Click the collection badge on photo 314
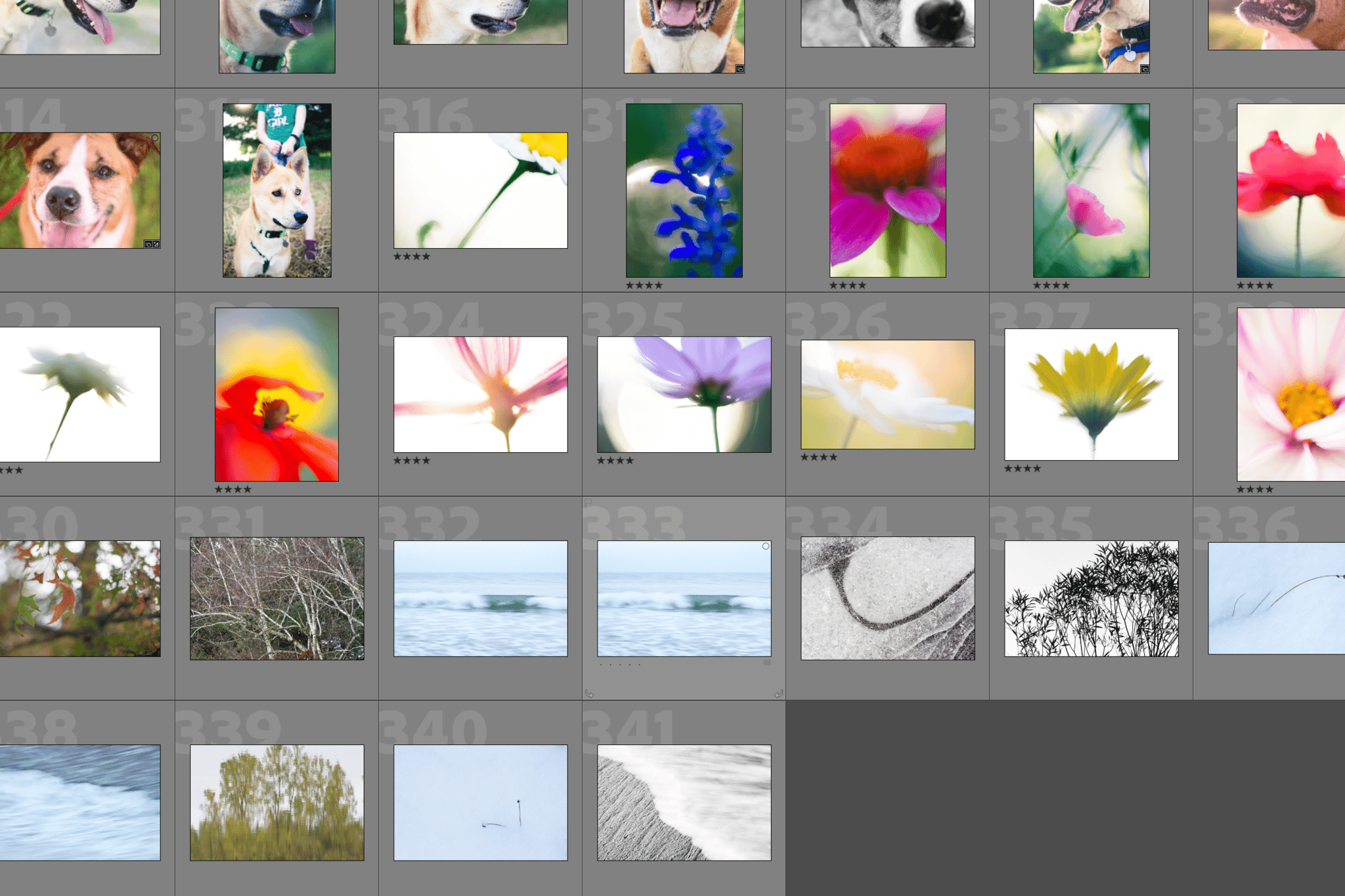Viewport: 1345px width, 896px height. (148, 244)
